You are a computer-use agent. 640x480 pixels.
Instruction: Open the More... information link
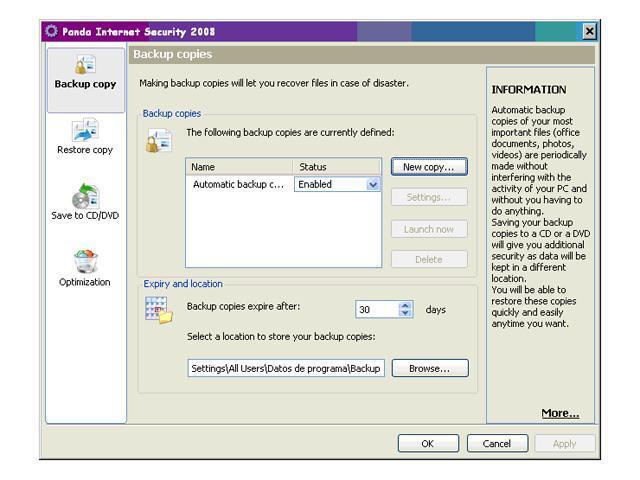click(x=560, y=413)
